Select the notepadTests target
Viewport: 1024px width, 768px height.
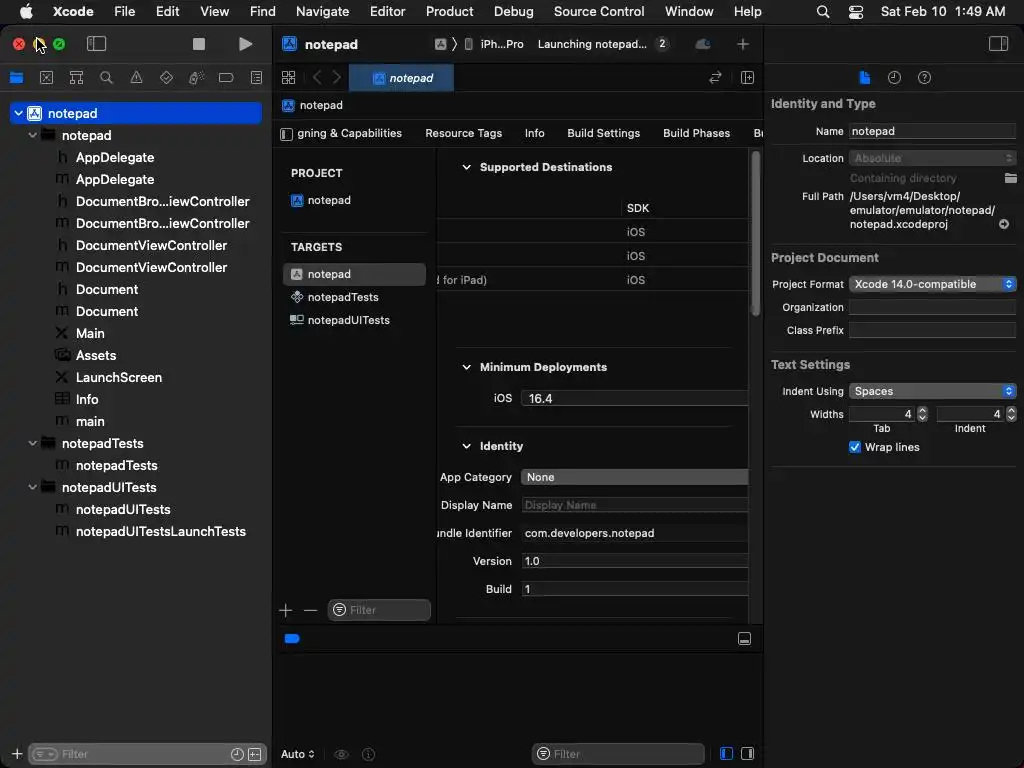pos(355,297)
